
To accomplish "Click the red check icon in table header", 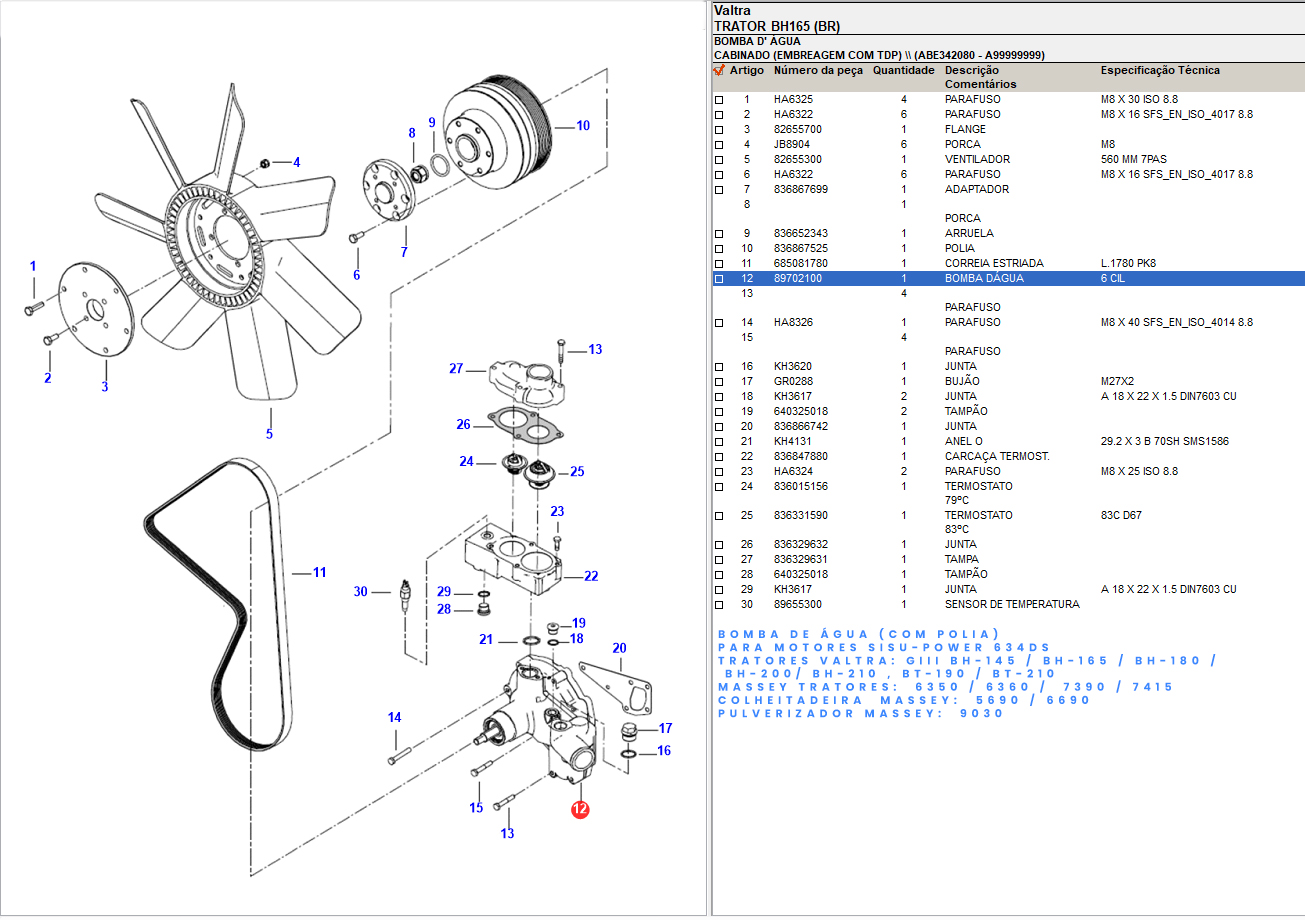I will [718, 71].
